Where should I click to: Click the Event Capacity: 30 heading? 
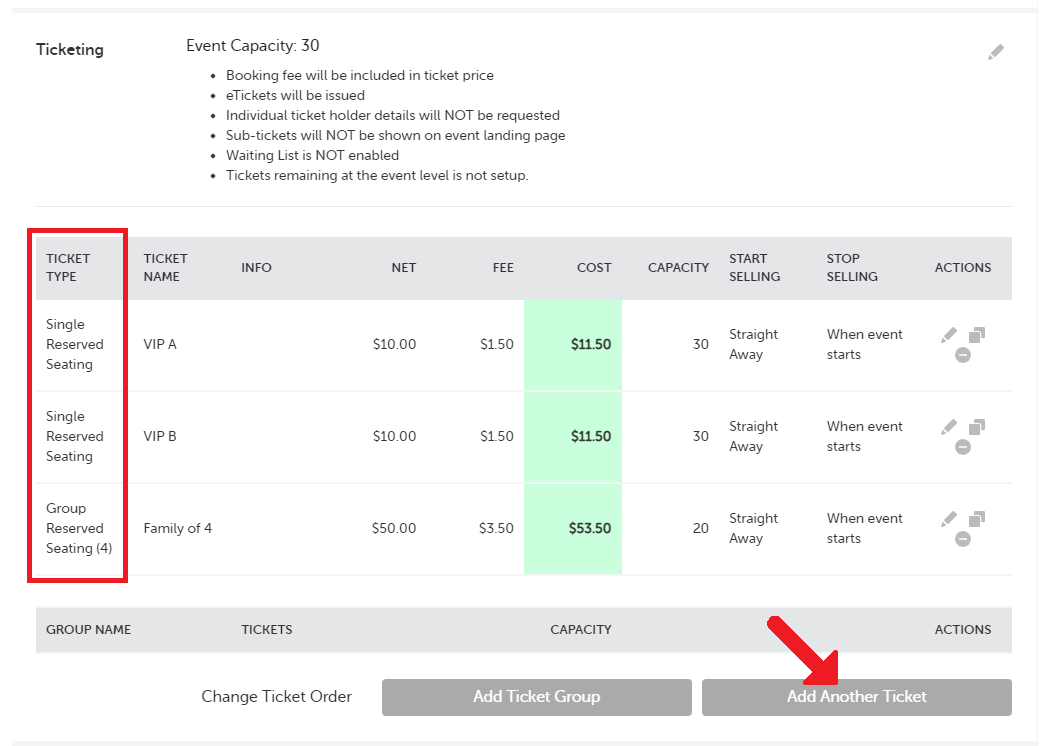pos(253,45)
